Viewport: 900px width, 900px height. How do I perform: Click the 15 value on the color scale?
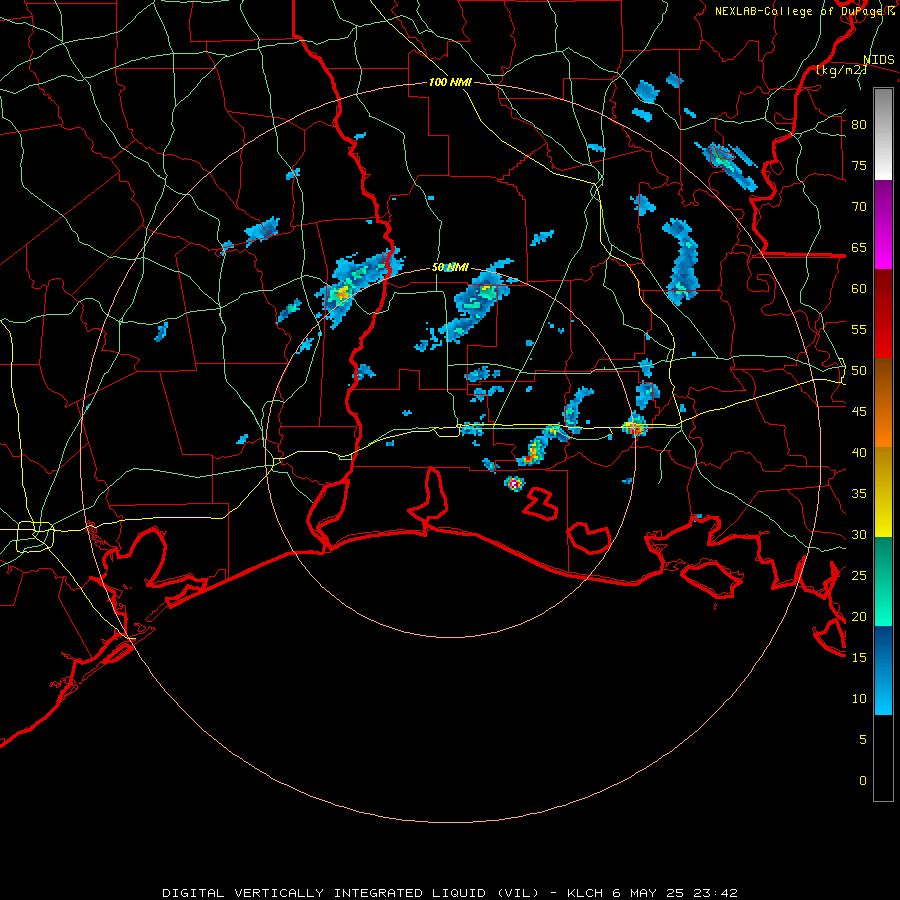[x=859, y=658]
